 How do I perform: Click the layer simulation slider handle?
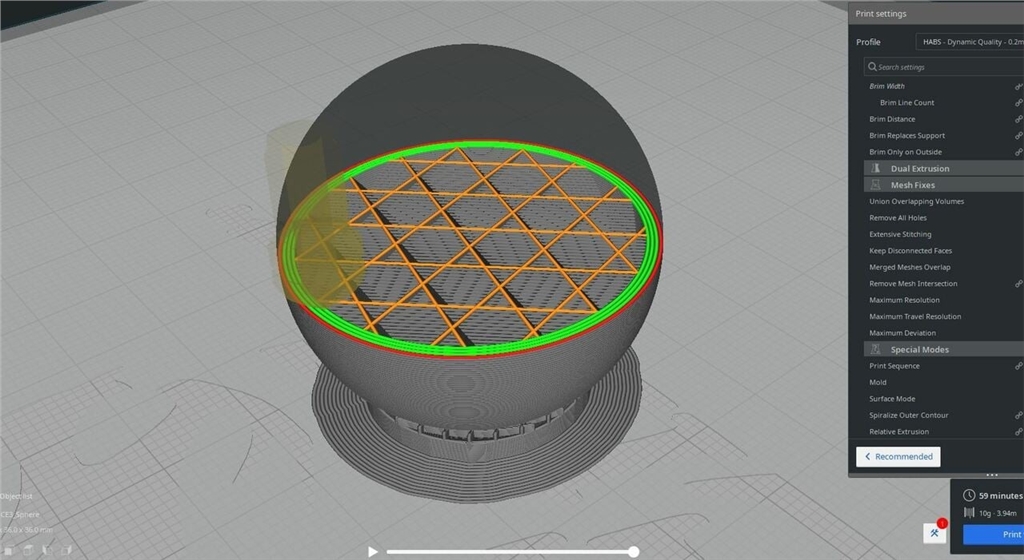pos(633,551)
